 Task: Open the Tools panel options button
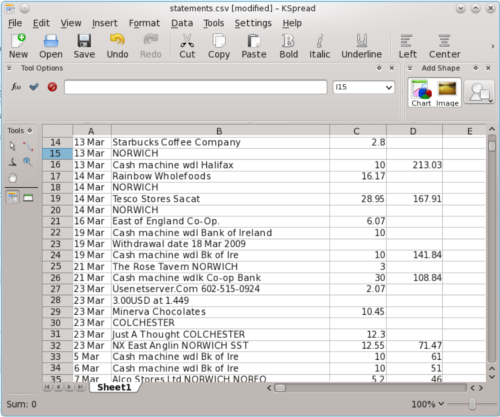click(x=30, y=130)
